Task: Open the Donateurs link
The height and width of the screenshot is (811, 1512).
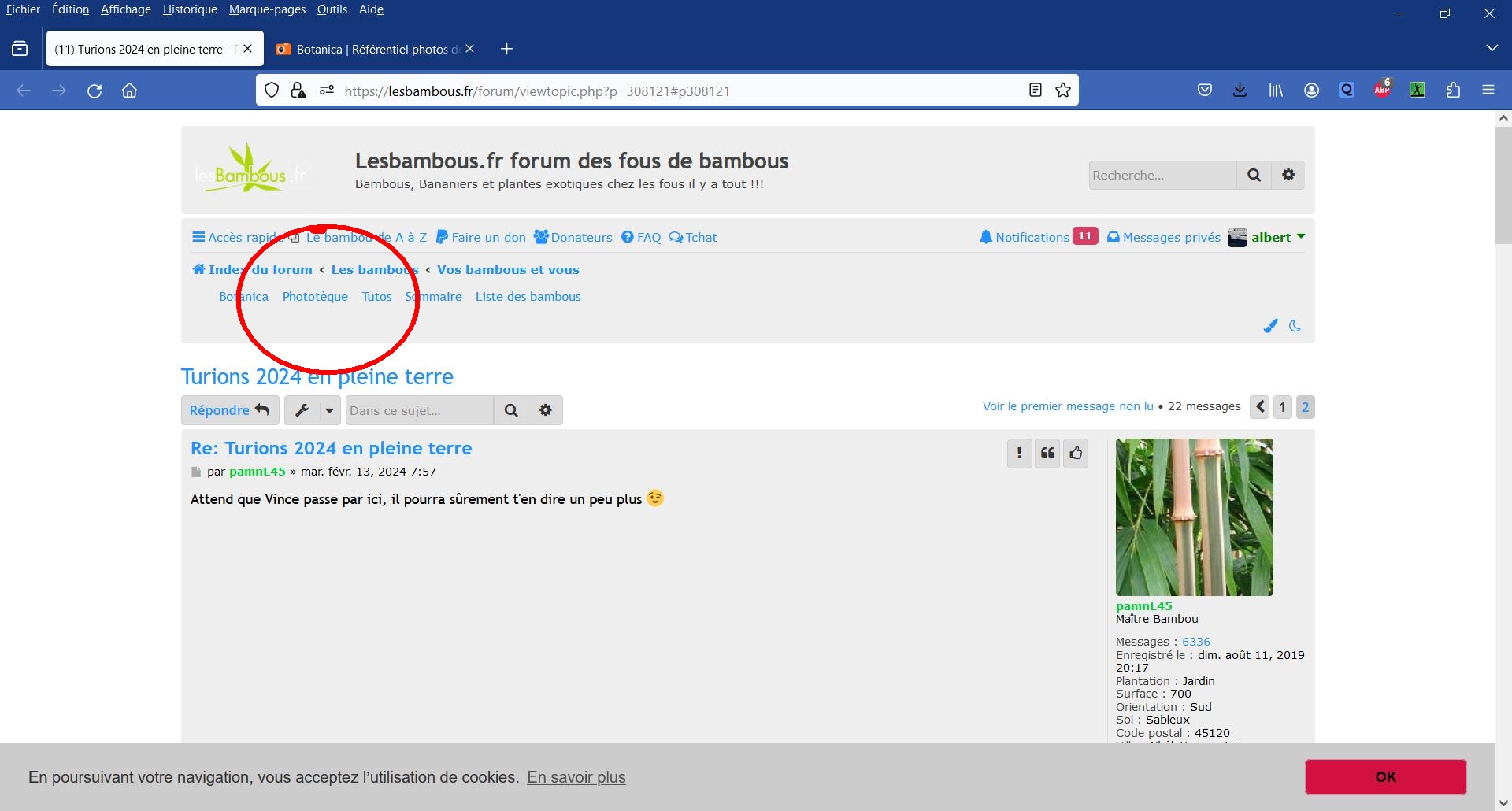Action: 573,237
